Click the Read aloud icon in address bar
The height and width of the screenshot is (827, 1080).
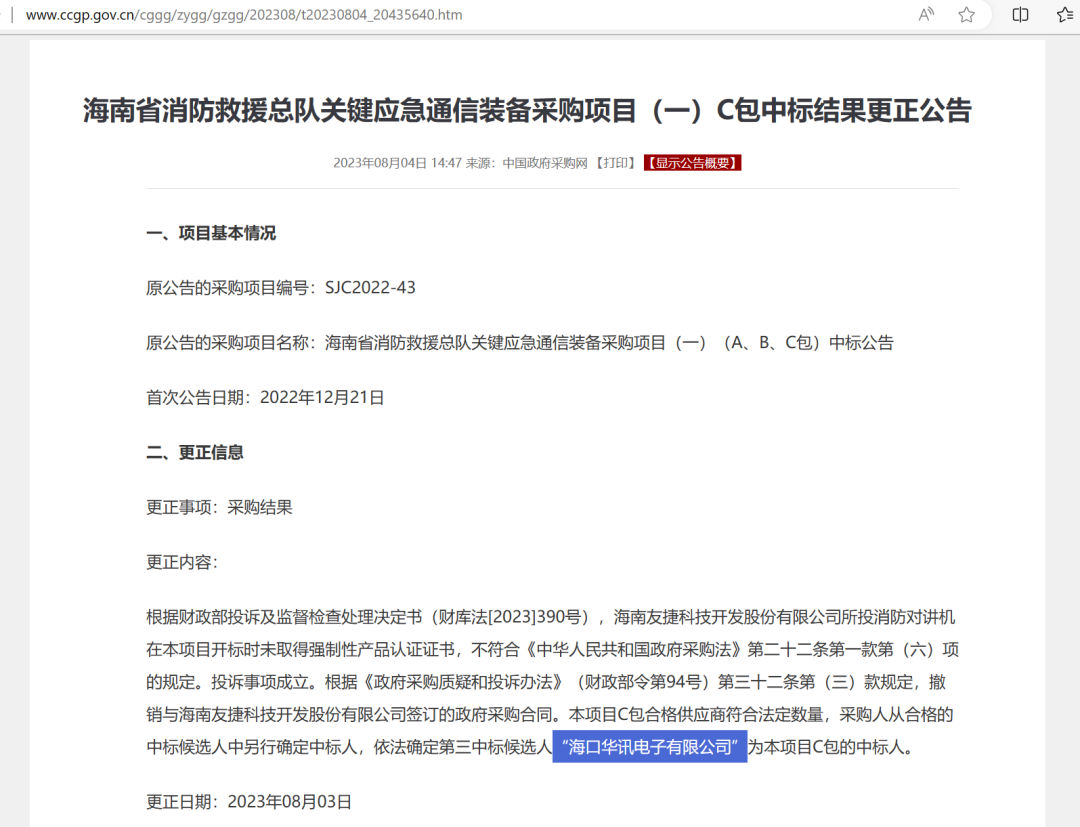(x=926, y=14)
